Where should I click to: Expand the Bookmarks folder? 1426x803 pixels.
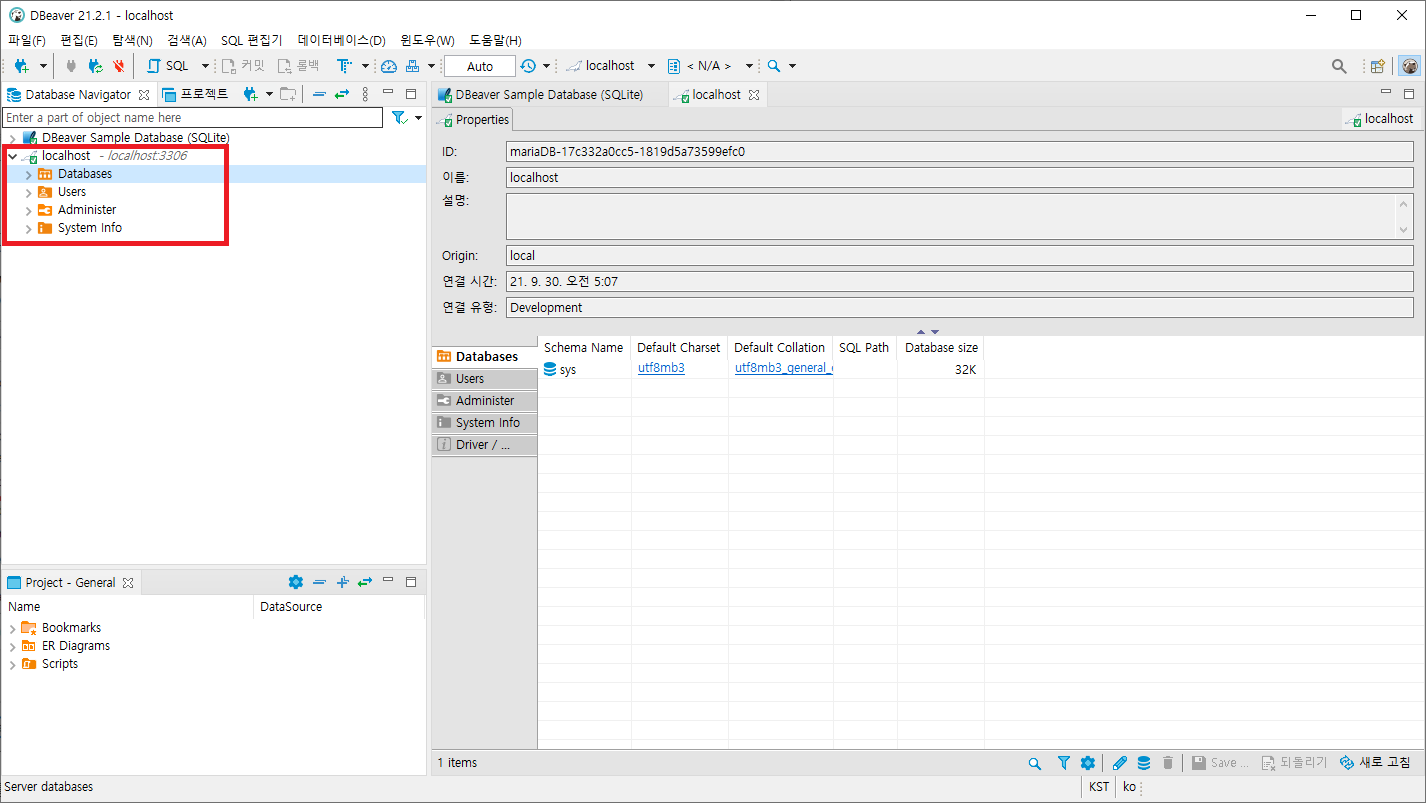coord(12,628)
